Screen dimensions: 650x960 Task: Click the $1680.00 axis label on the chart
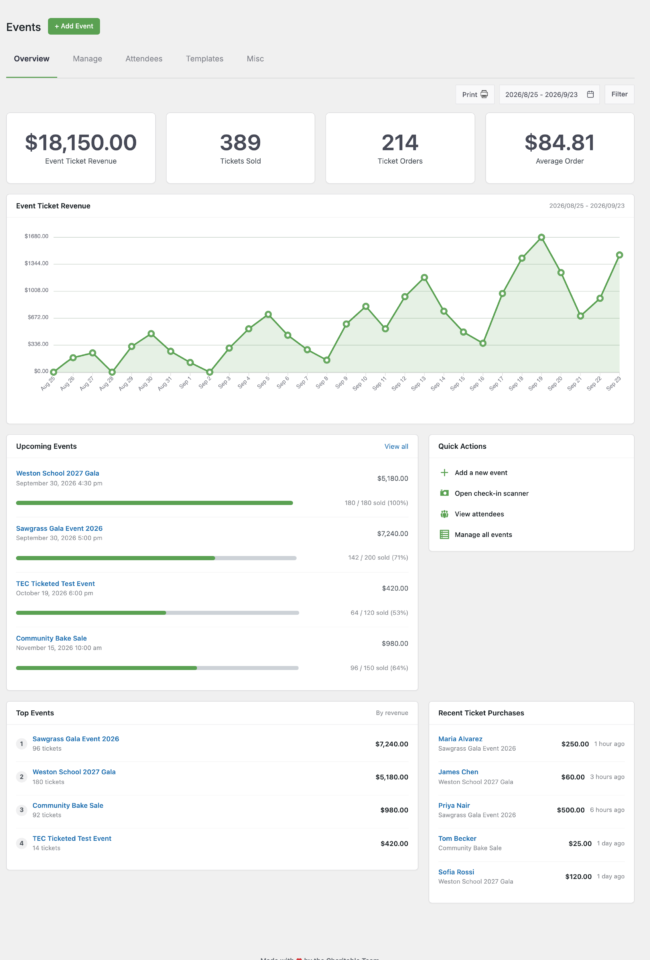[x=36, y=236]
